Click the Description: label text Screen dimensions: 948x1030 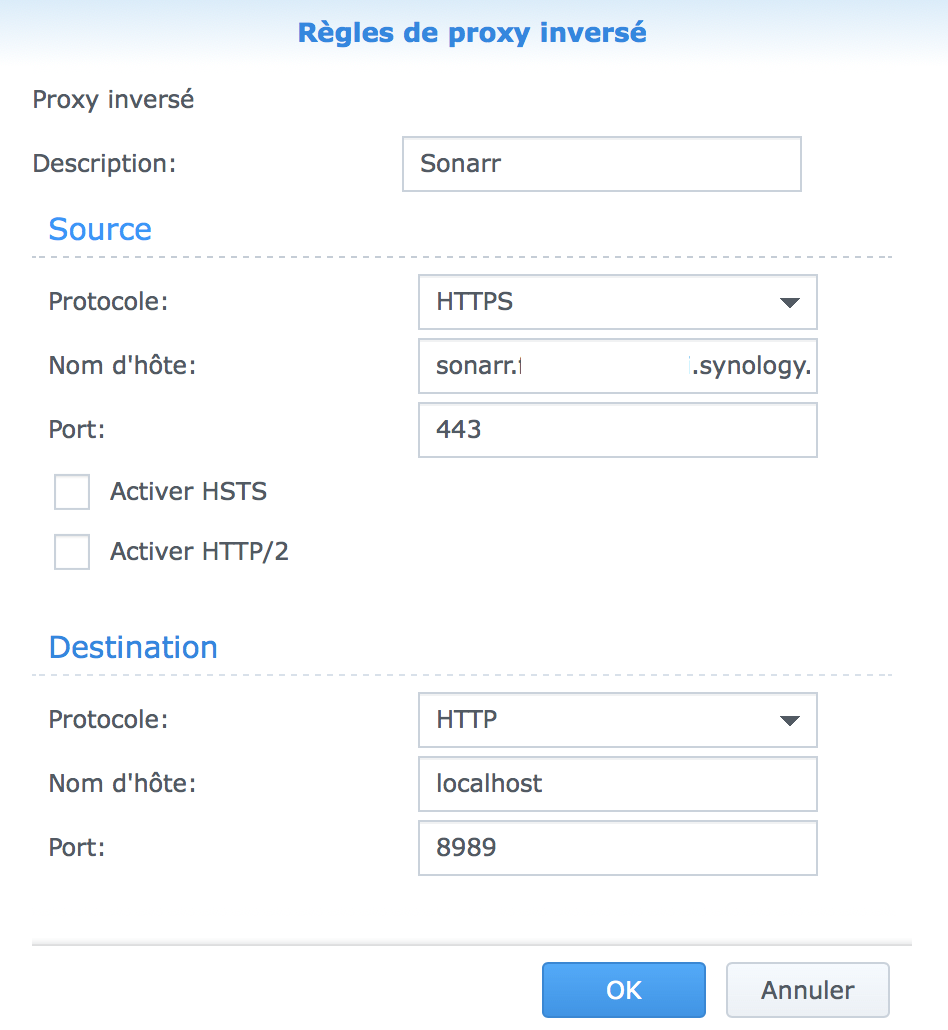point(104,164)
